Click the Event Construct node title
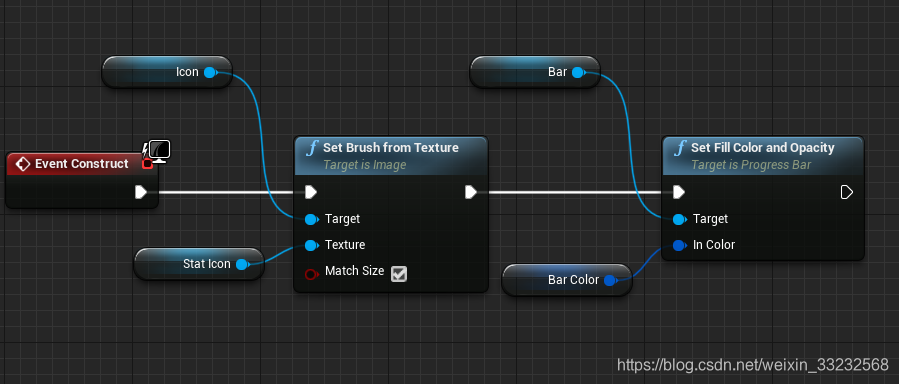The height and width of the screenshot is (384, 899). point(82,164)
